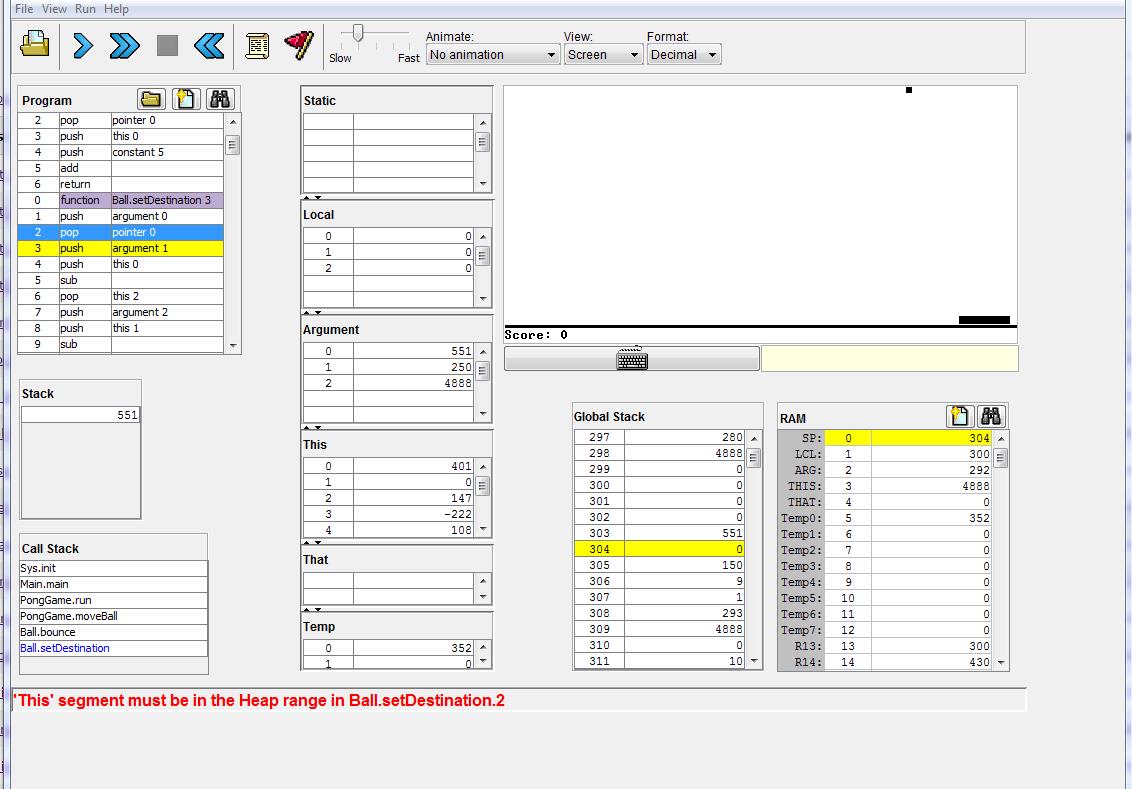Open the File menu
1132x789 pixels.
[x=24, y=9]
